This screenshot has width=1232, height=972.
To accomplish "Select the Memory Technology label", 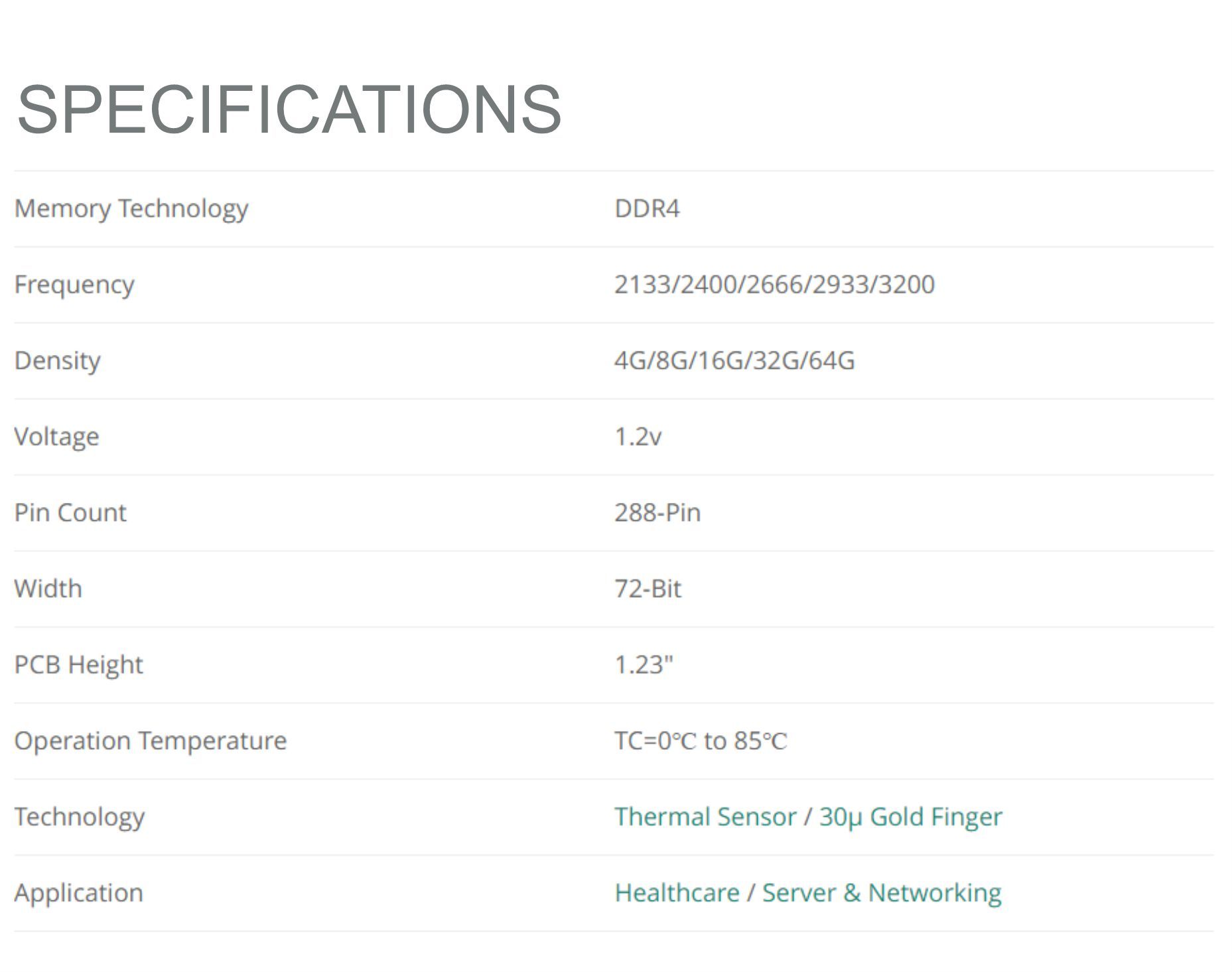I will (x=131, y=209).
